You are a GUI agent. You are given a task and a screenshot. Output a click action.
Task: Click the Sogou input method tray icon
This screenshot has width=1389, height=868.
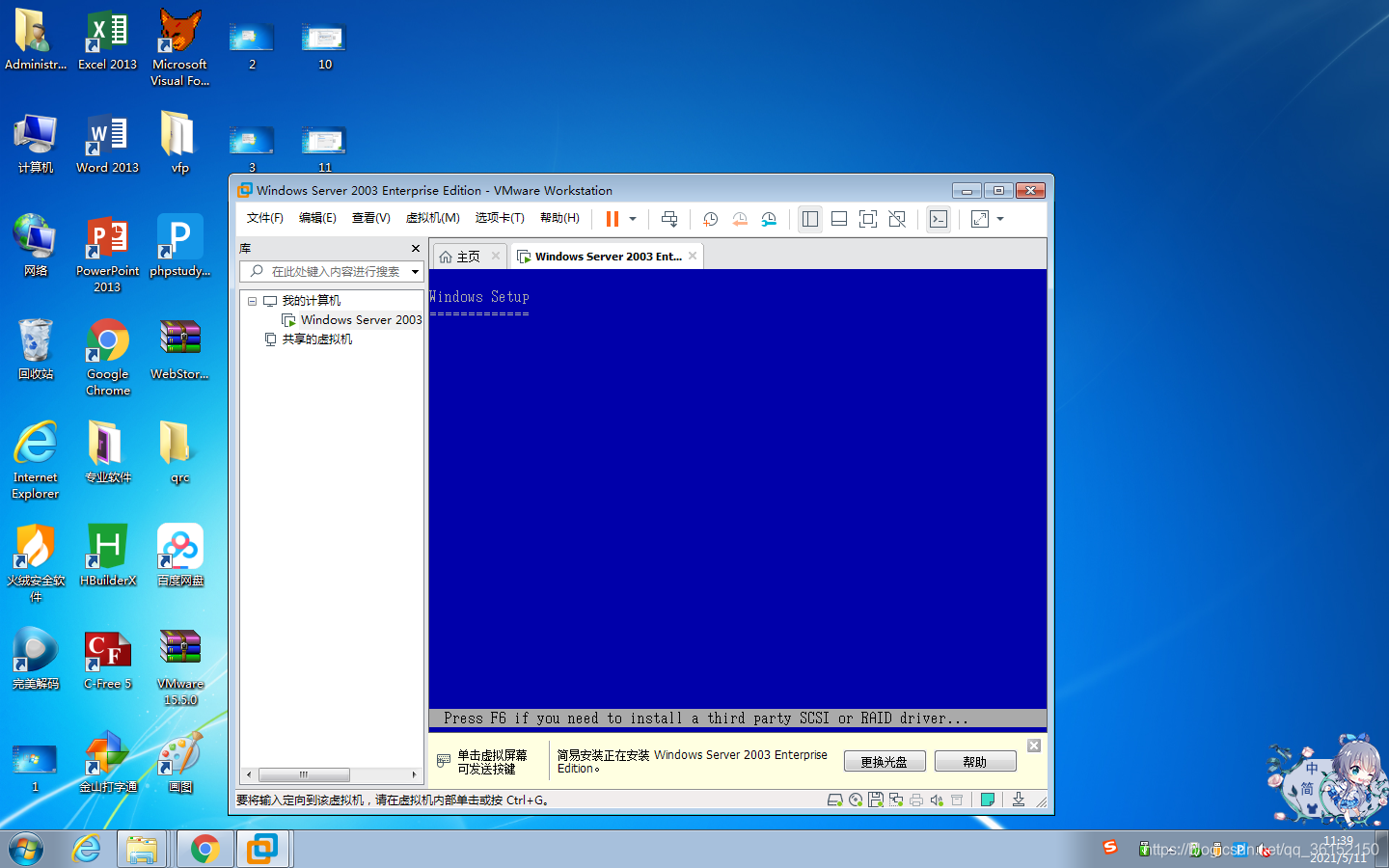pyautogui.click(x=1110, y=847)
